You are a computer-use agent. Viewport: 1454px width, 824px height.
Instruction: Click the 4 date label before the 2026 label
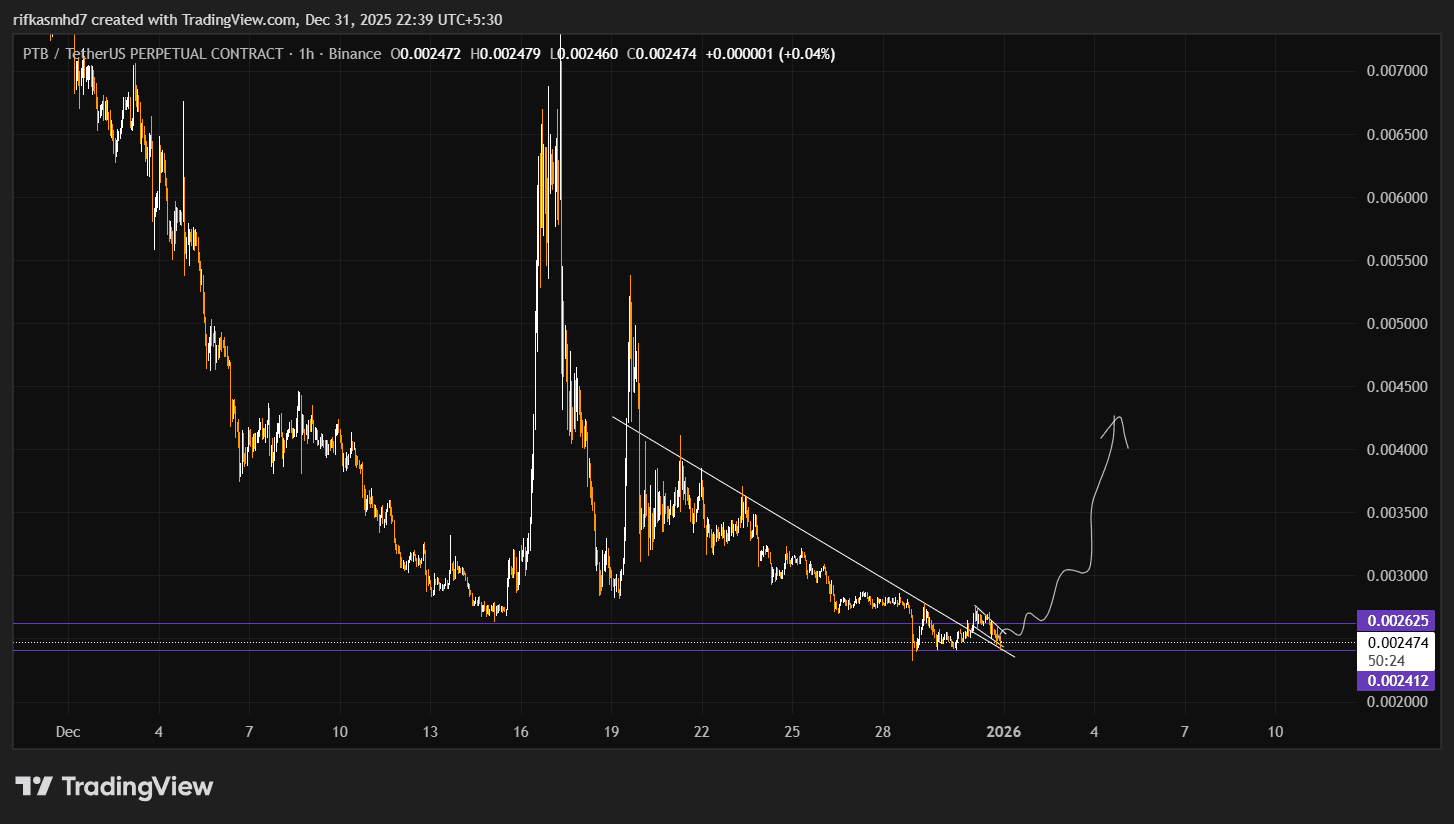[x=159, y=732]
